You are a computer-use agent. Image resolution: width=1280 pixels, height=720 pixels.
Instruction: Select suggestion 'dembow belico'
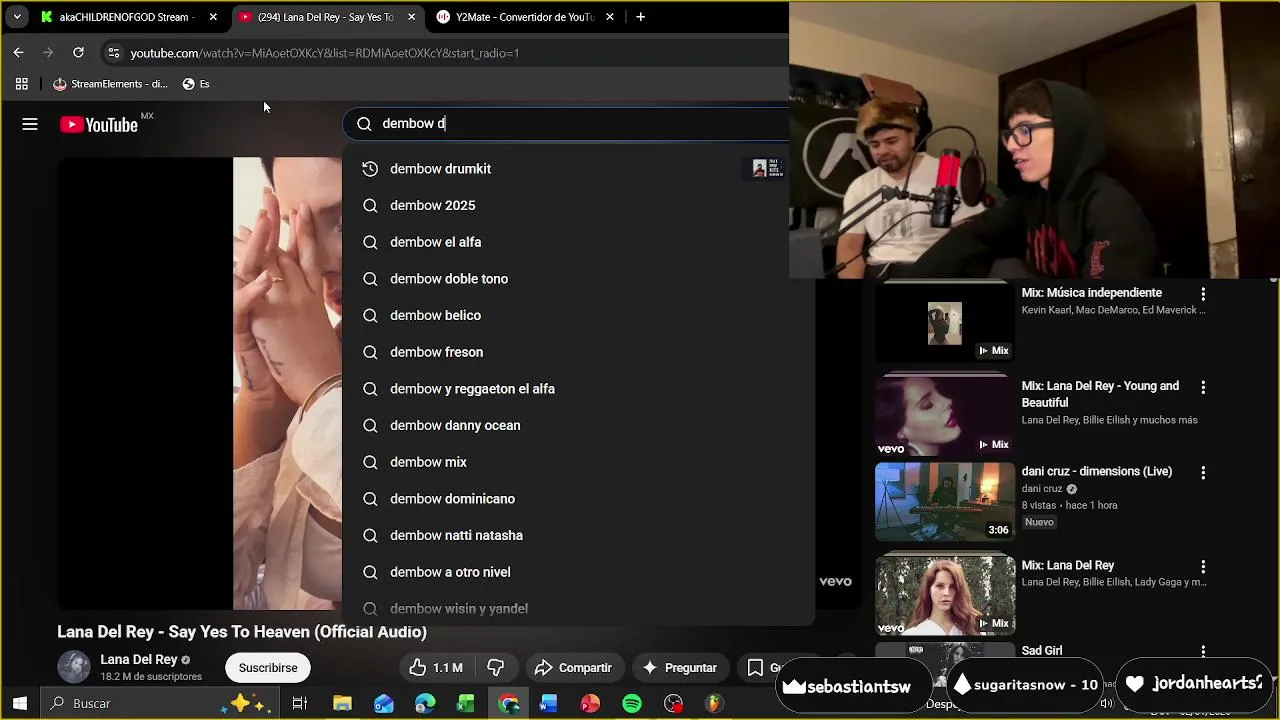coord(578,315)
